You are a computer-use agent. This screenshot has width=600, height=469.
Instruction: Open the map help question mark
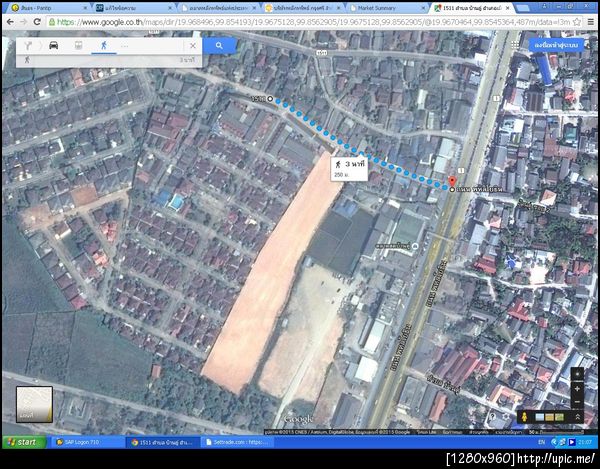click(x=492, y=417)
